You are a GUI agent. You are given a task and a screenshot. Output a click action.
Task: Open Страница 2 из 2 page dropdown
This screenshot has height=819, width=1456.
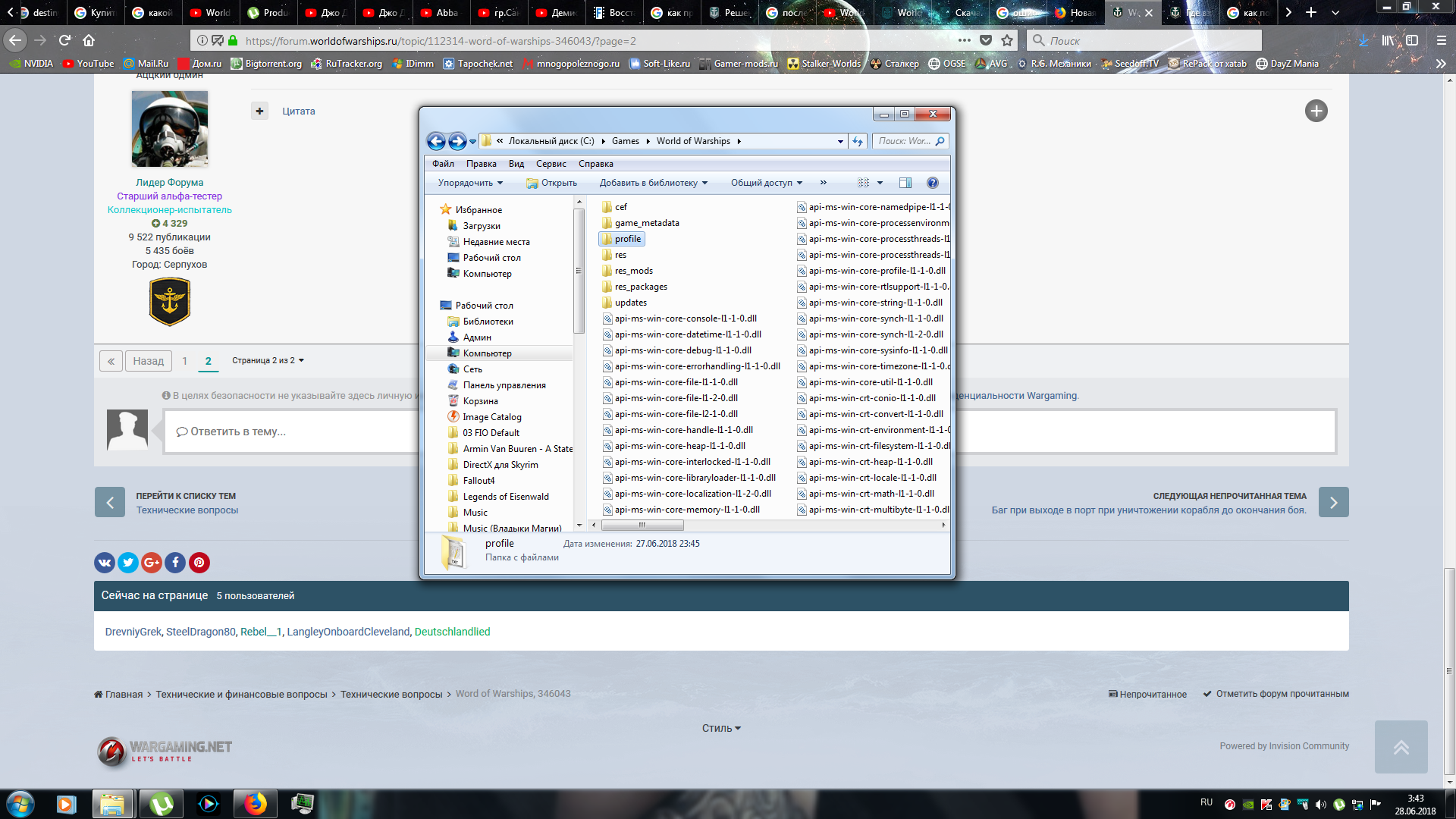[268, 360]
